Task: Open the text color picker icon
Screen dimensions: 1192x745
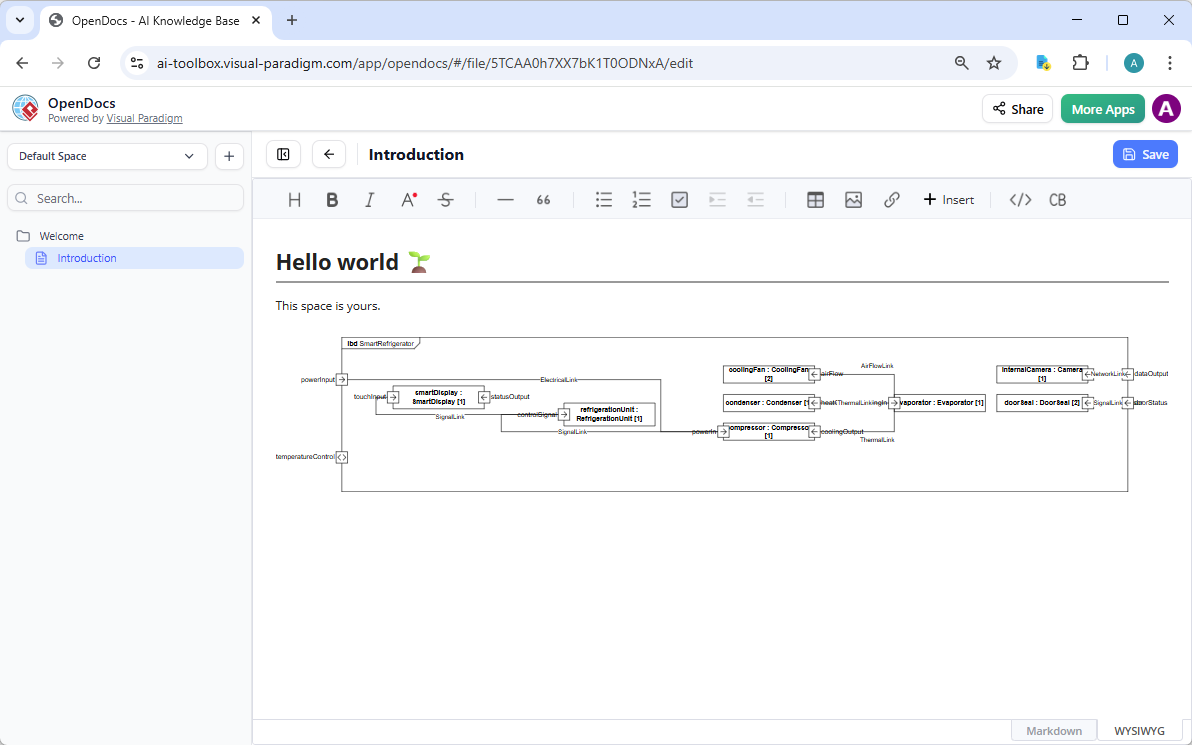Action: pyautogui.click(x=407, y=199)
